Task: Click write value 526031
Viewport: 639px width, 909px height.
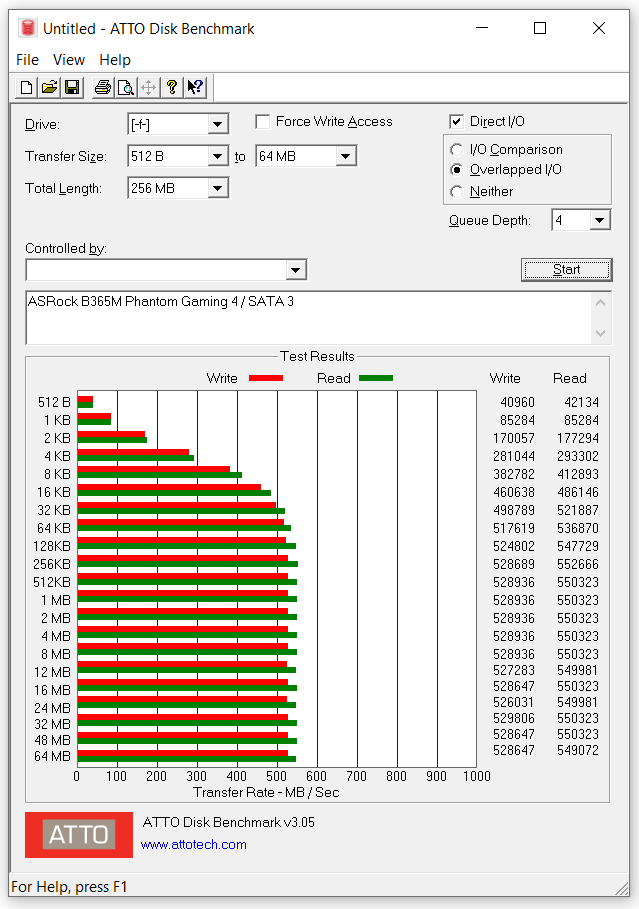Action: click(514, 702)
